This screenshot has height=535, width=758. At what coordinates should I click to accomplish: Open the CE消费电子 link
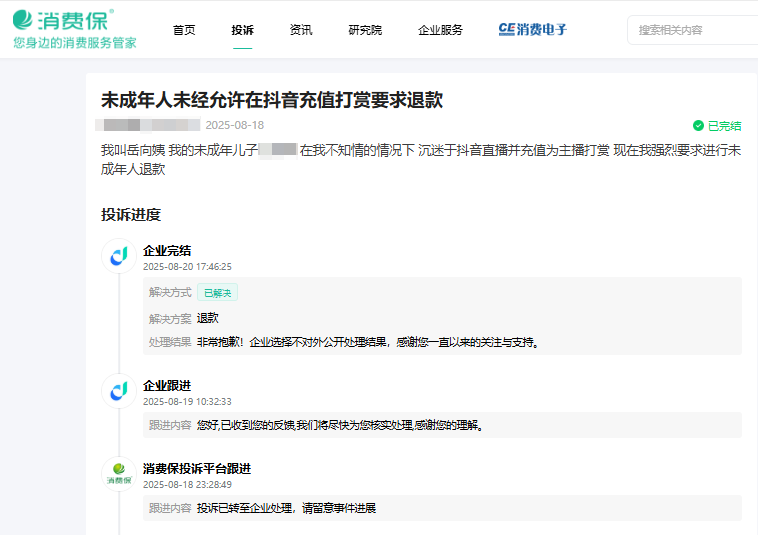click(532, 29)
